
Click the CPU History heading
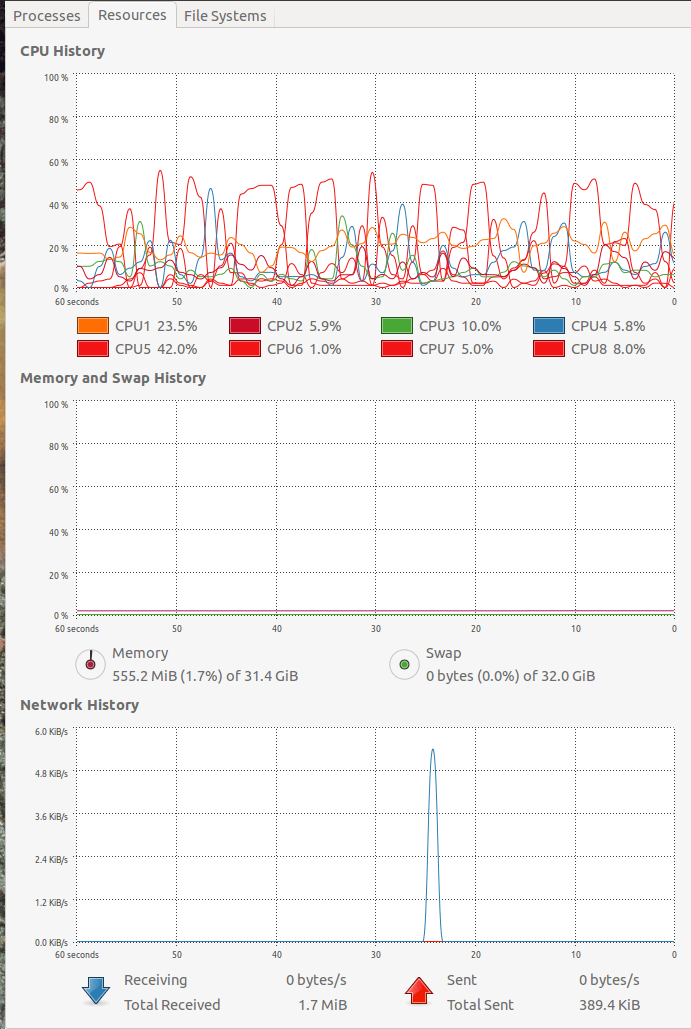pyautogui.click(x=62, y=51)
